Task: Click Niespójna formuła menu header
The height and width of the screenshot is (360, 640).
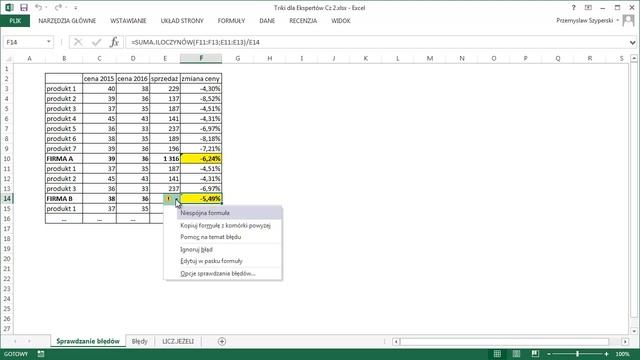Action: 205,213
